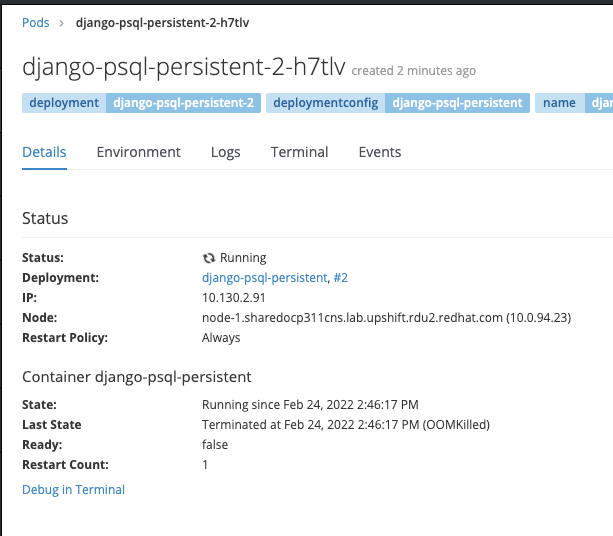Viewport: 613px width, 536px height.
Task: Click the 'deploymentconfig' label key tag
Action: coord(324,102)
